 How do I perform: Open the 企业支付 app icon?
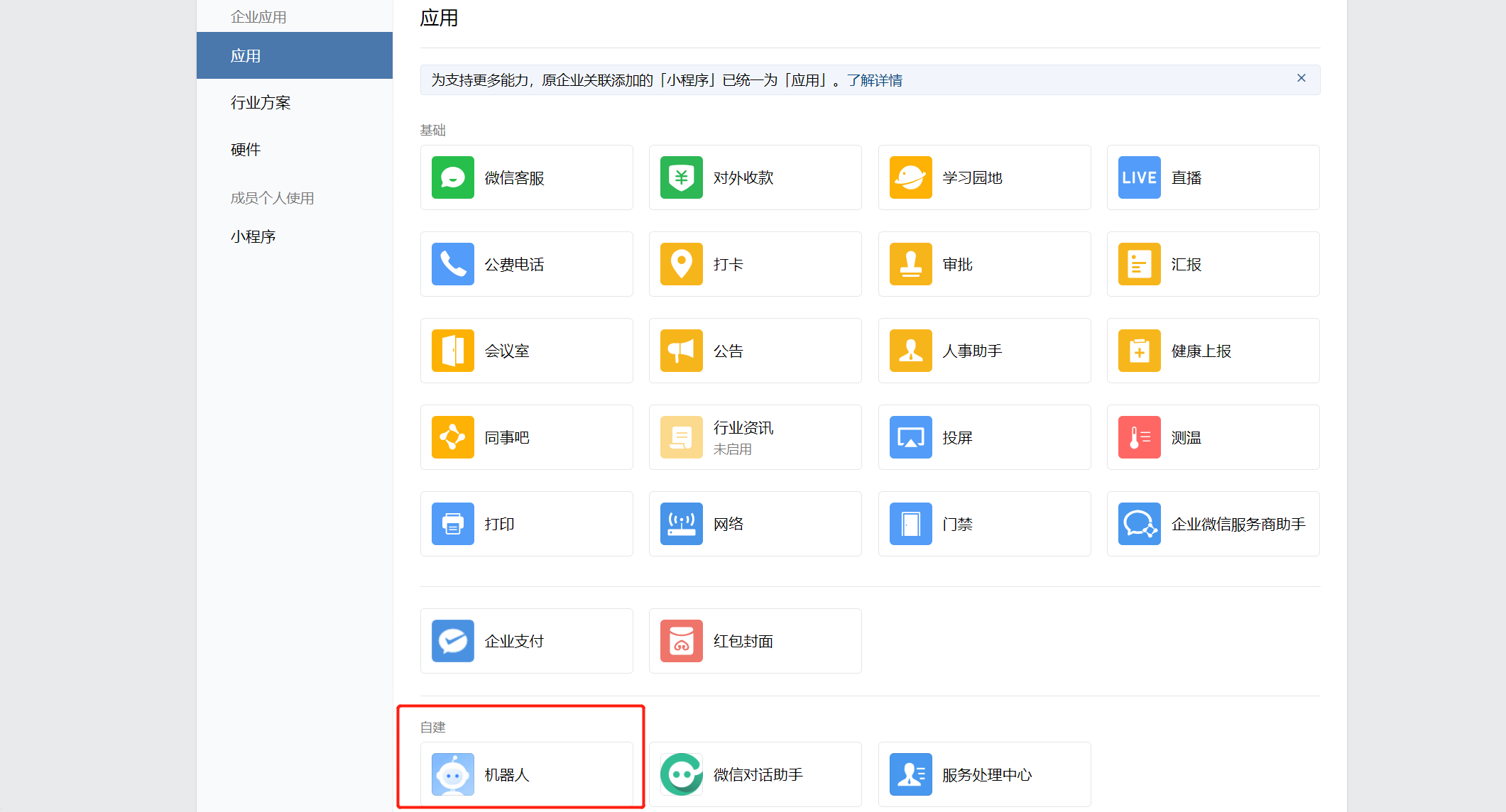coord(453,641)
